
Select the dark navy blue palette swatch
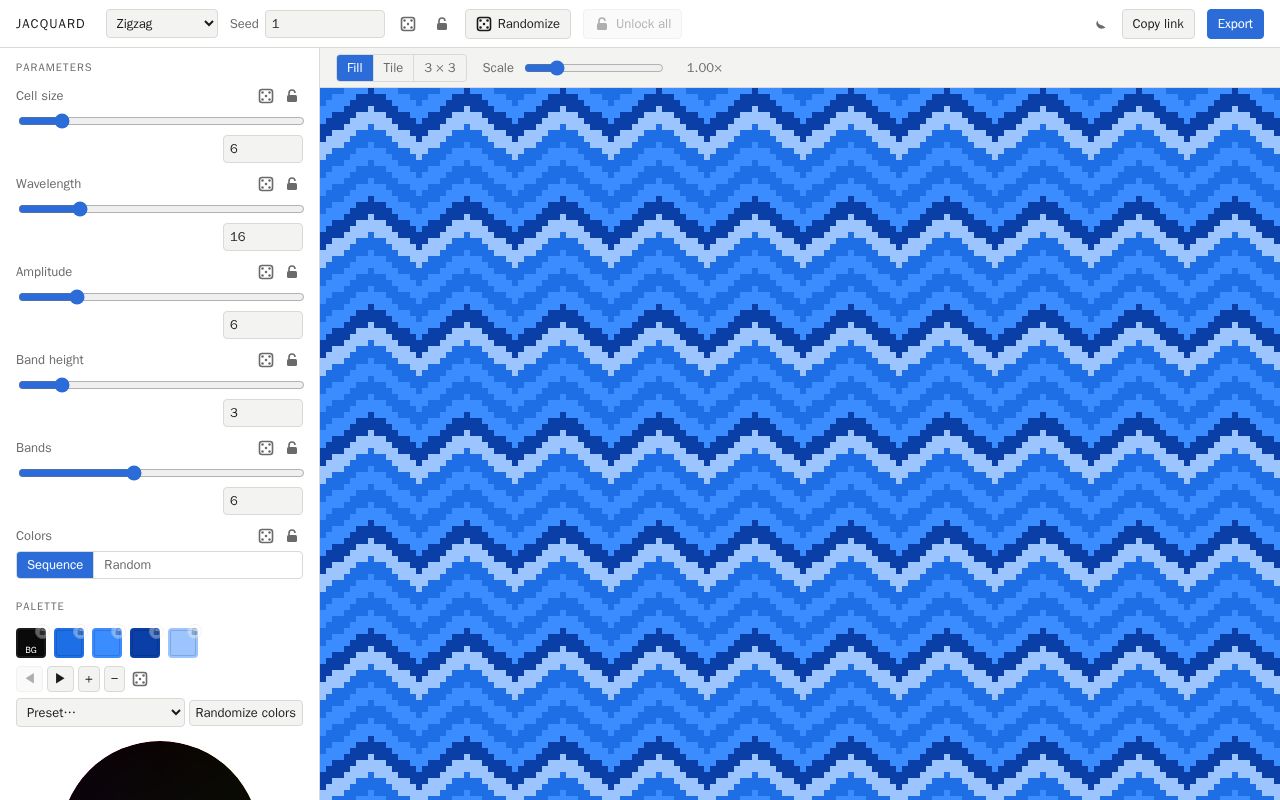[145, 643]
